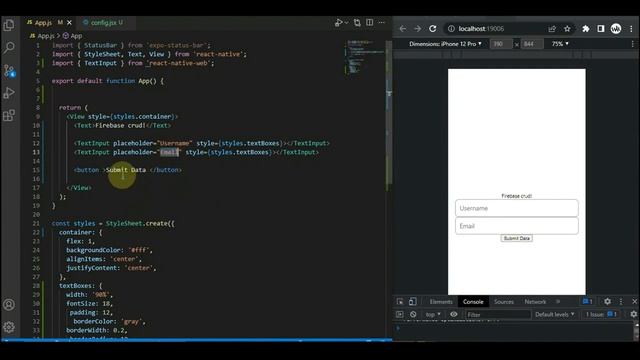Screen dimensions: 640x360
Task: Click the Username field in preview
Action: (x=517, y=208)
